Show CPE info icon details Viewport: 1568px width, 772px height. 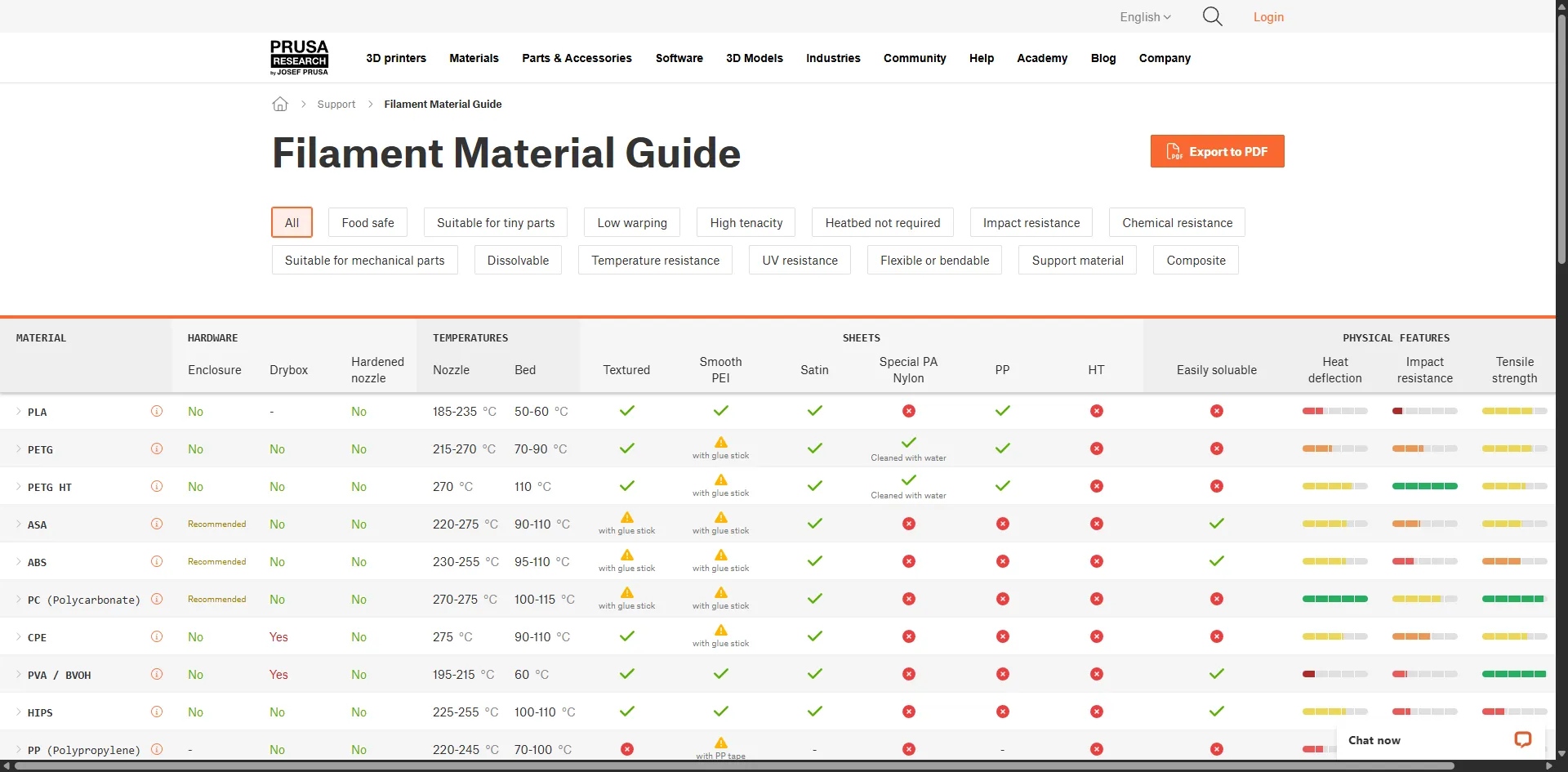157,636
